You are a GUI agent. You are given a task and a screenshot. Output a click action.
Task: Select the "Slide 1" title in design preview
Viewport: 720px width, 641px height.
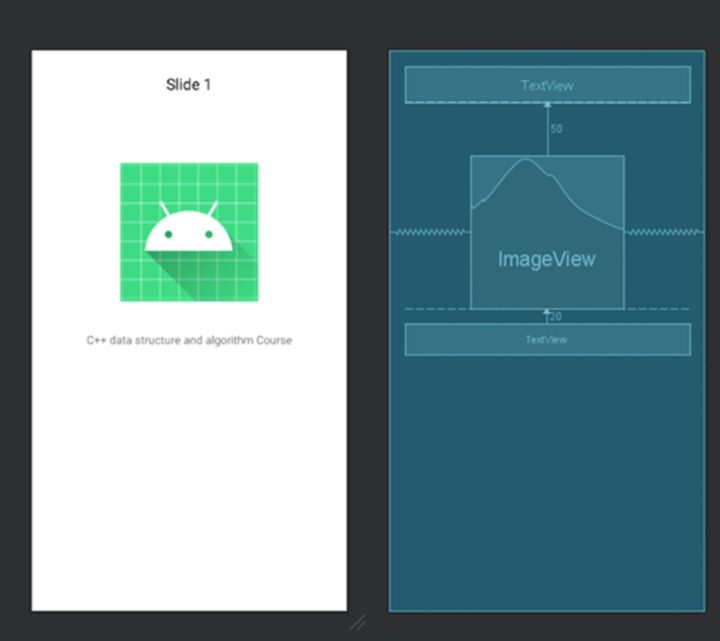(x=188, y=85)
